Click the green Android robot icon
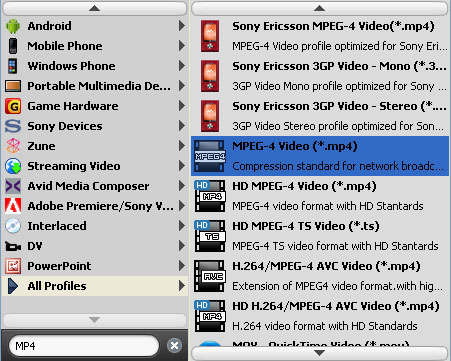451x361 pixels. (x=13, y=26)
